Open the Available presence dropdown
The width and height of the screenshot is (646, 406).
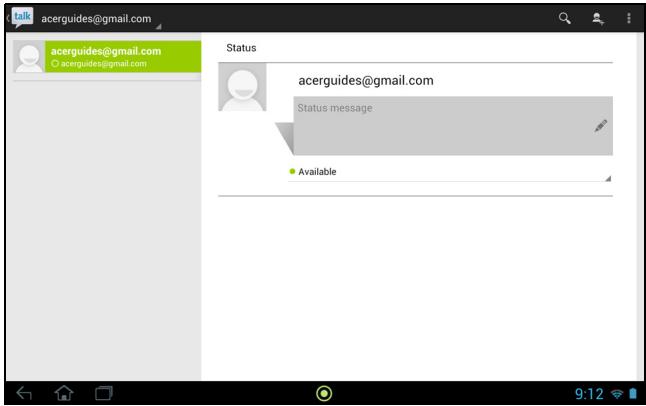pos(450,172)
